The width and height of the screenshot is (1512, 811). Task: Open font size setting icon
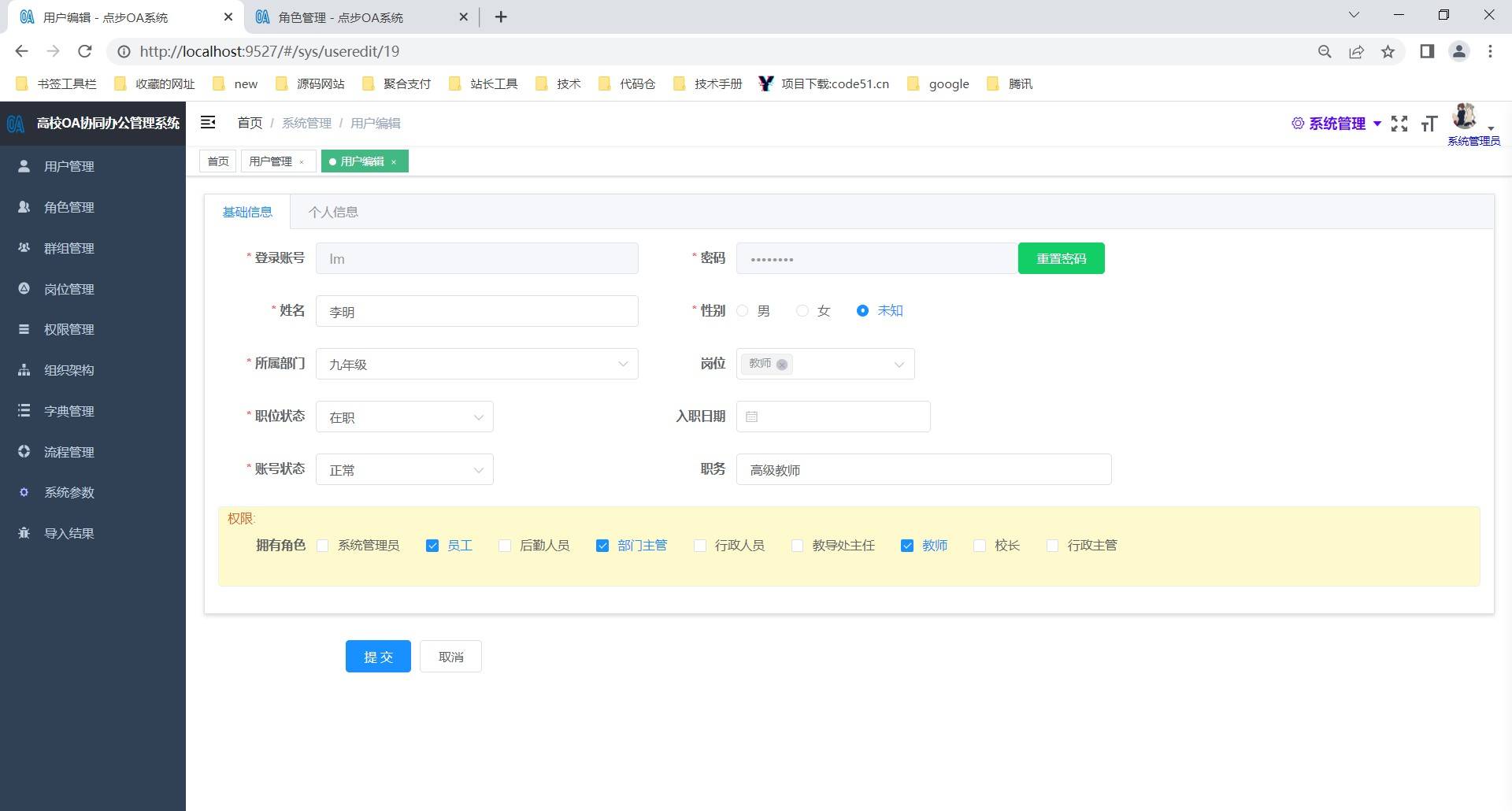pos(1429,124)
